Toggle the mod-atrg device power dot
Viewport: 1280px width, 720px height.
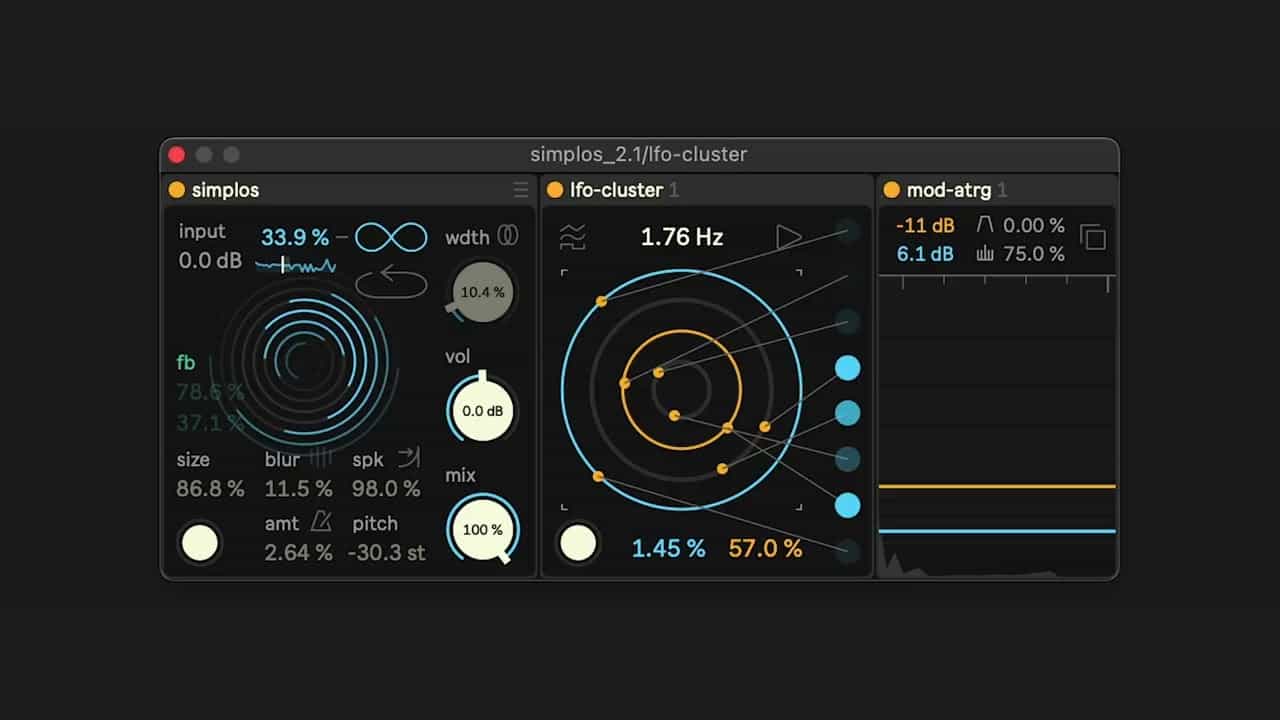coord(892,190)
